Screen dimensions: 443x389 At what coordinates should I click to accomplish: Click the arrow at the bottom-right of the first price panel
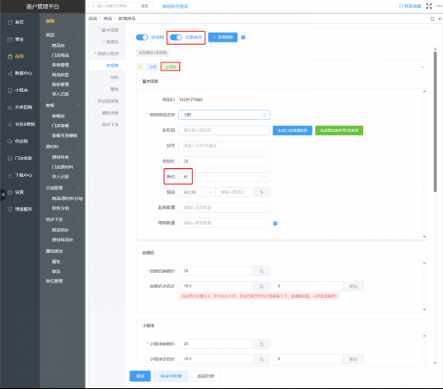coord(425,309)
